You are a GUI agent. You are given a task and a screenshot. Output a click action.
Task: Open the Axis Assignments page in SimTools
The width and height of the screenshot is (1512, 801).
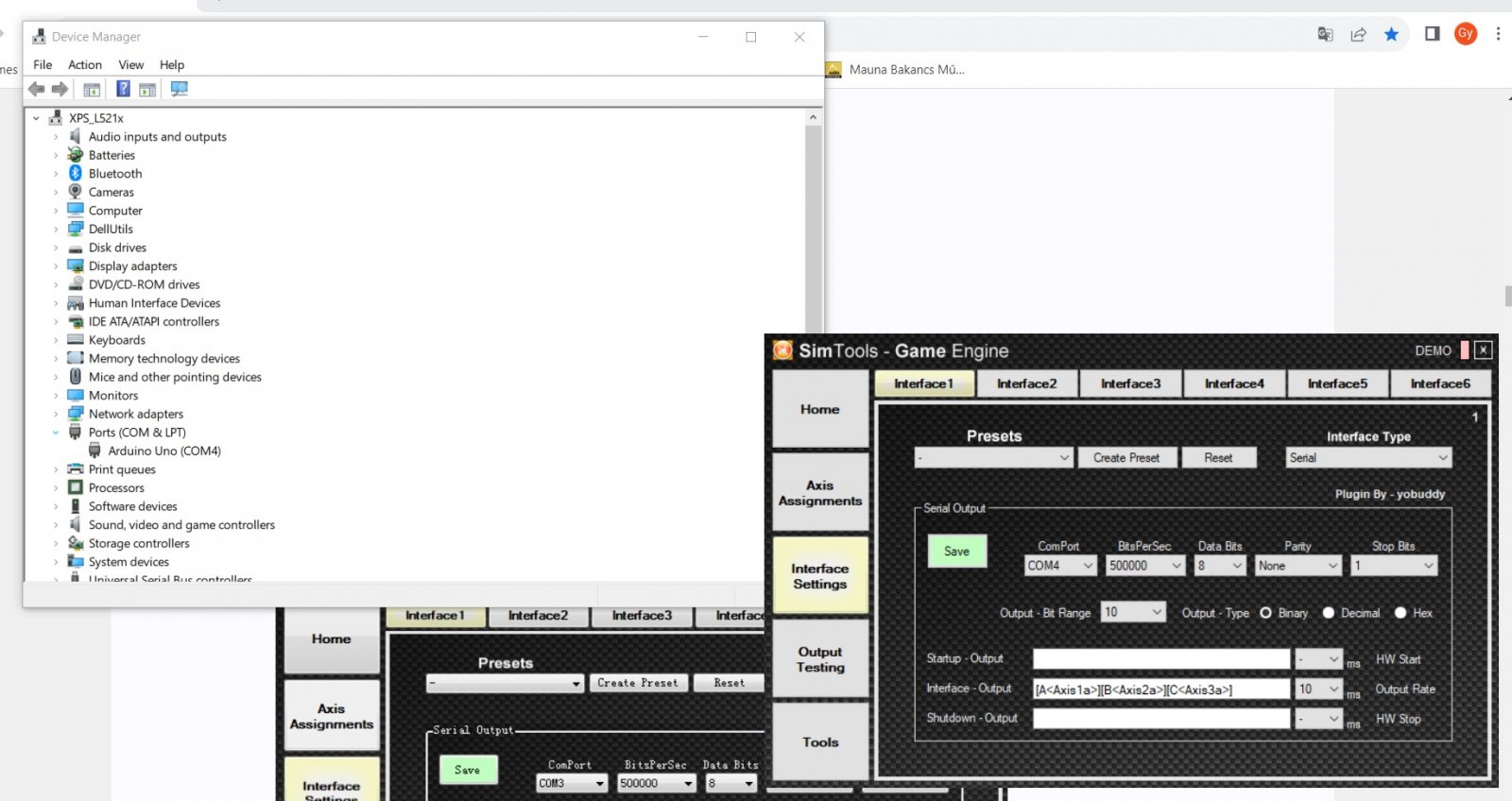click(820, 493)
